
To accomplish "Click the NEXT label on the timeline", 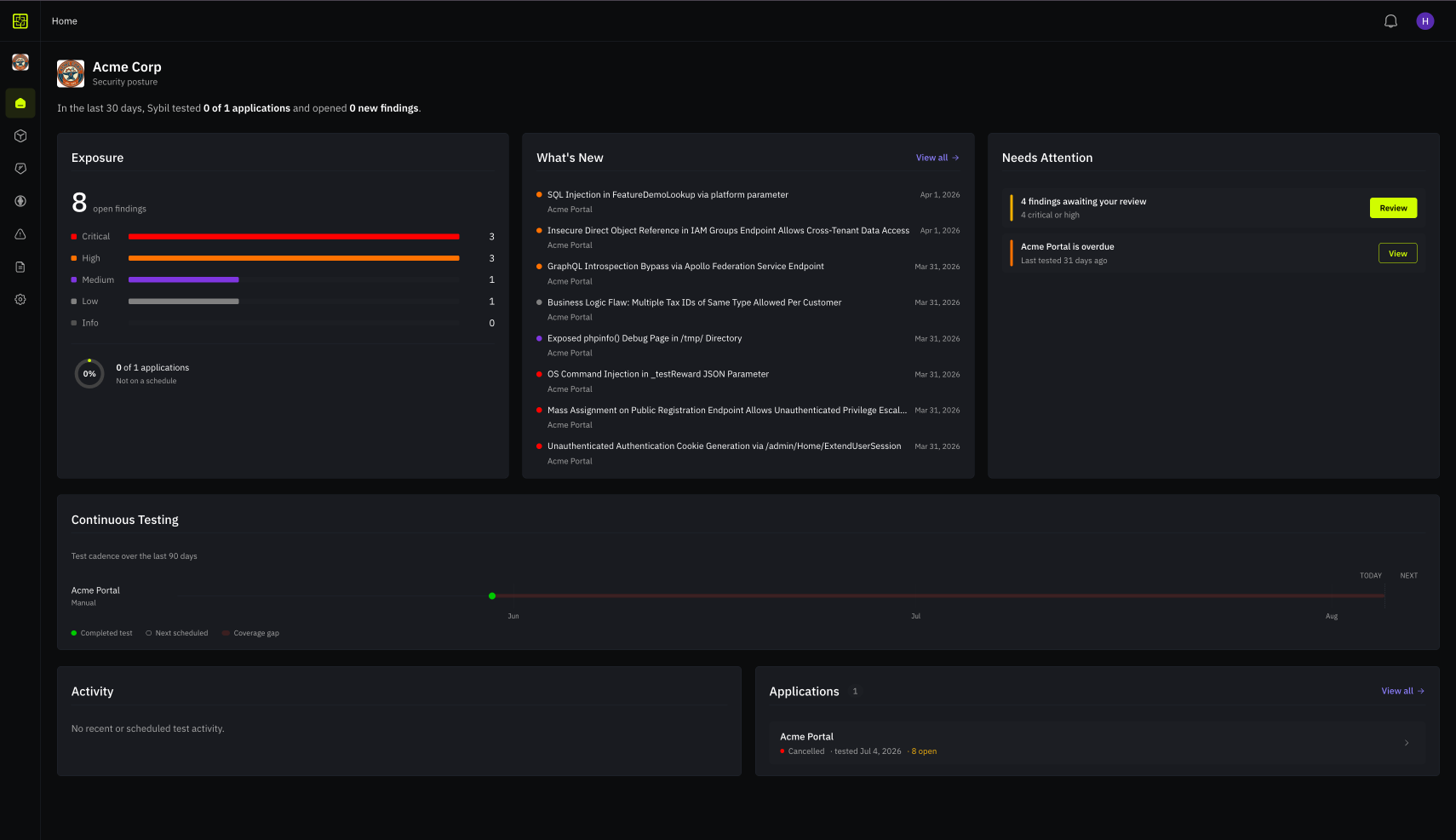I will coord(1409,576).
